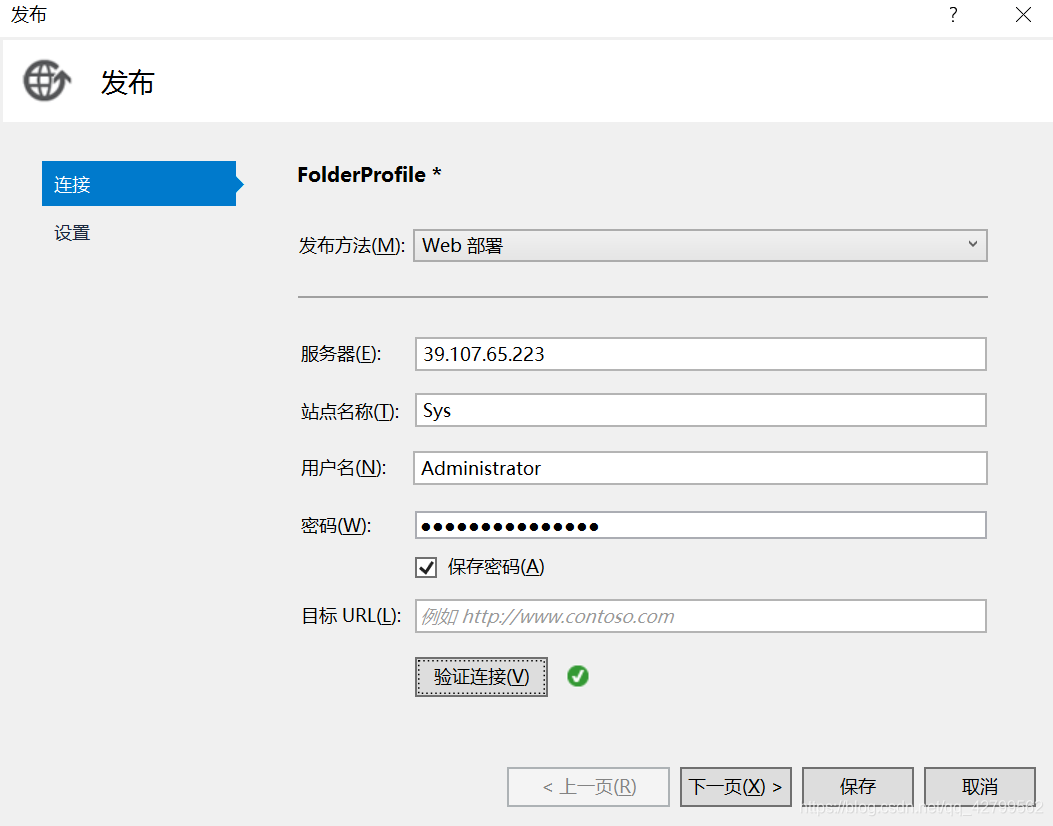This screenshot has width=1053, height=826.
Task: Click the 取消 button
Action: click(x=980, y=786)
